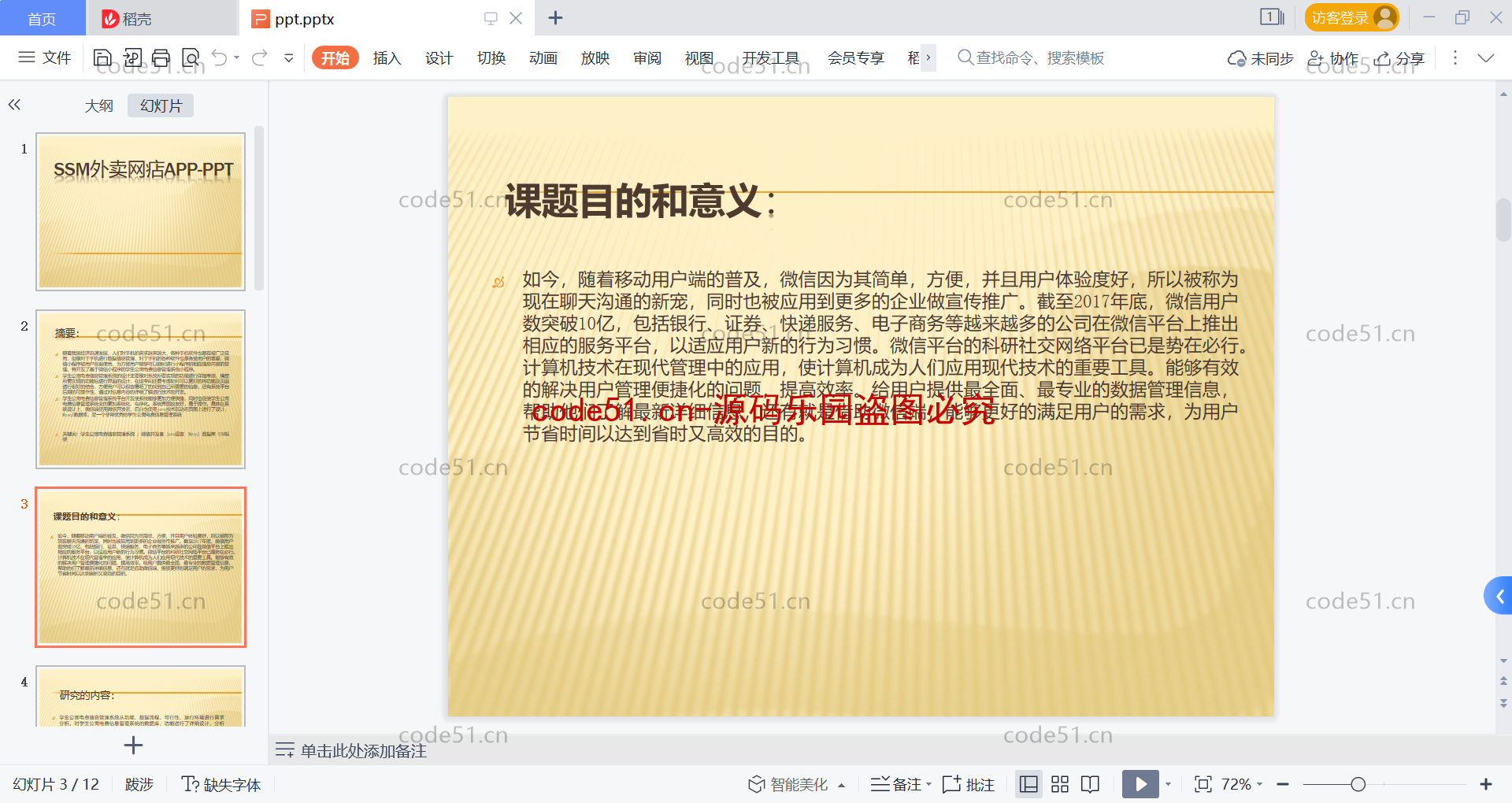Undo the last action
Image resolution: width=1512 pixels, height=803 pixels.
click(220, 57)
